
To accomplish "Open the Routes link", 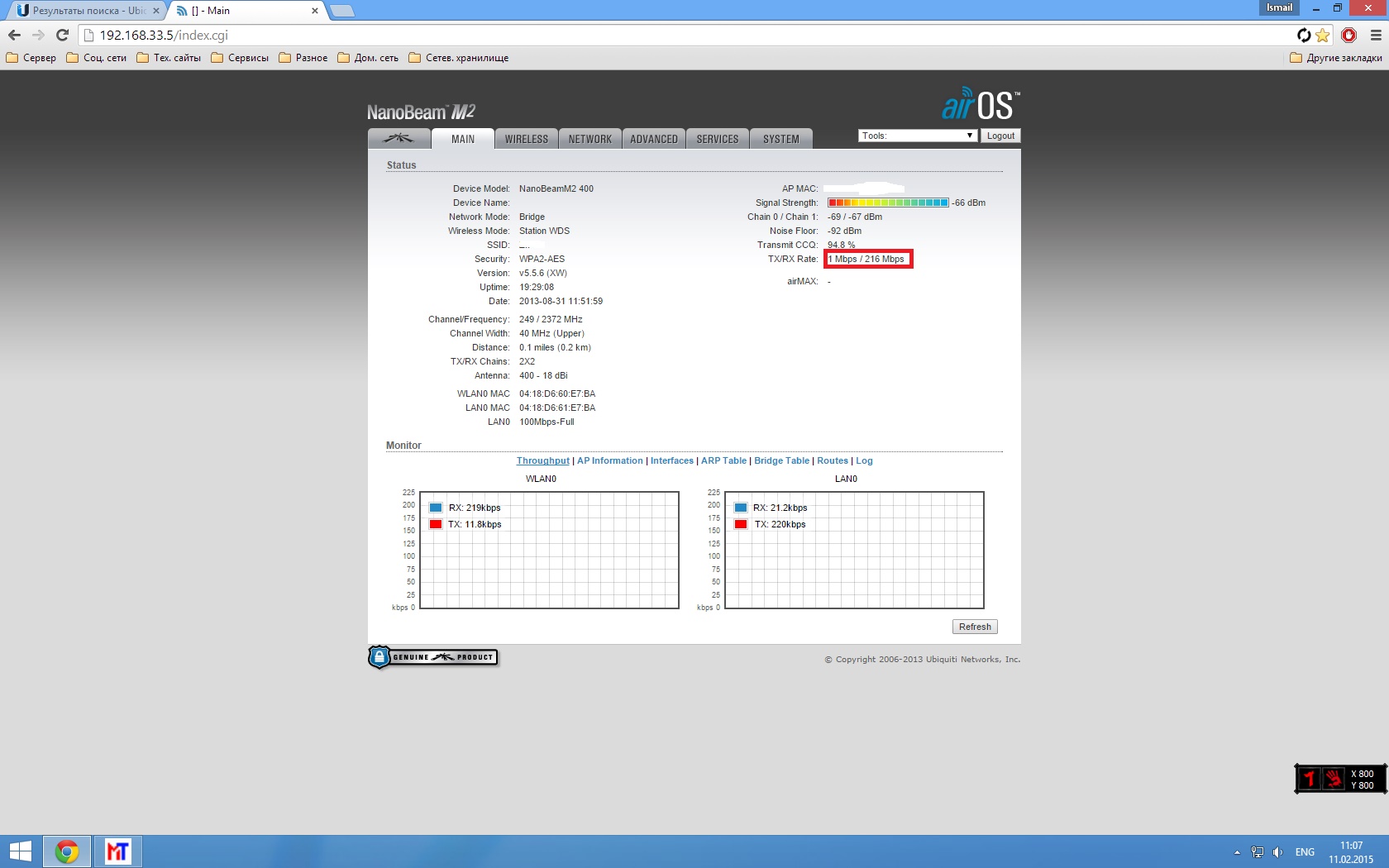I will pyautogui.click(x=833, y=460).
